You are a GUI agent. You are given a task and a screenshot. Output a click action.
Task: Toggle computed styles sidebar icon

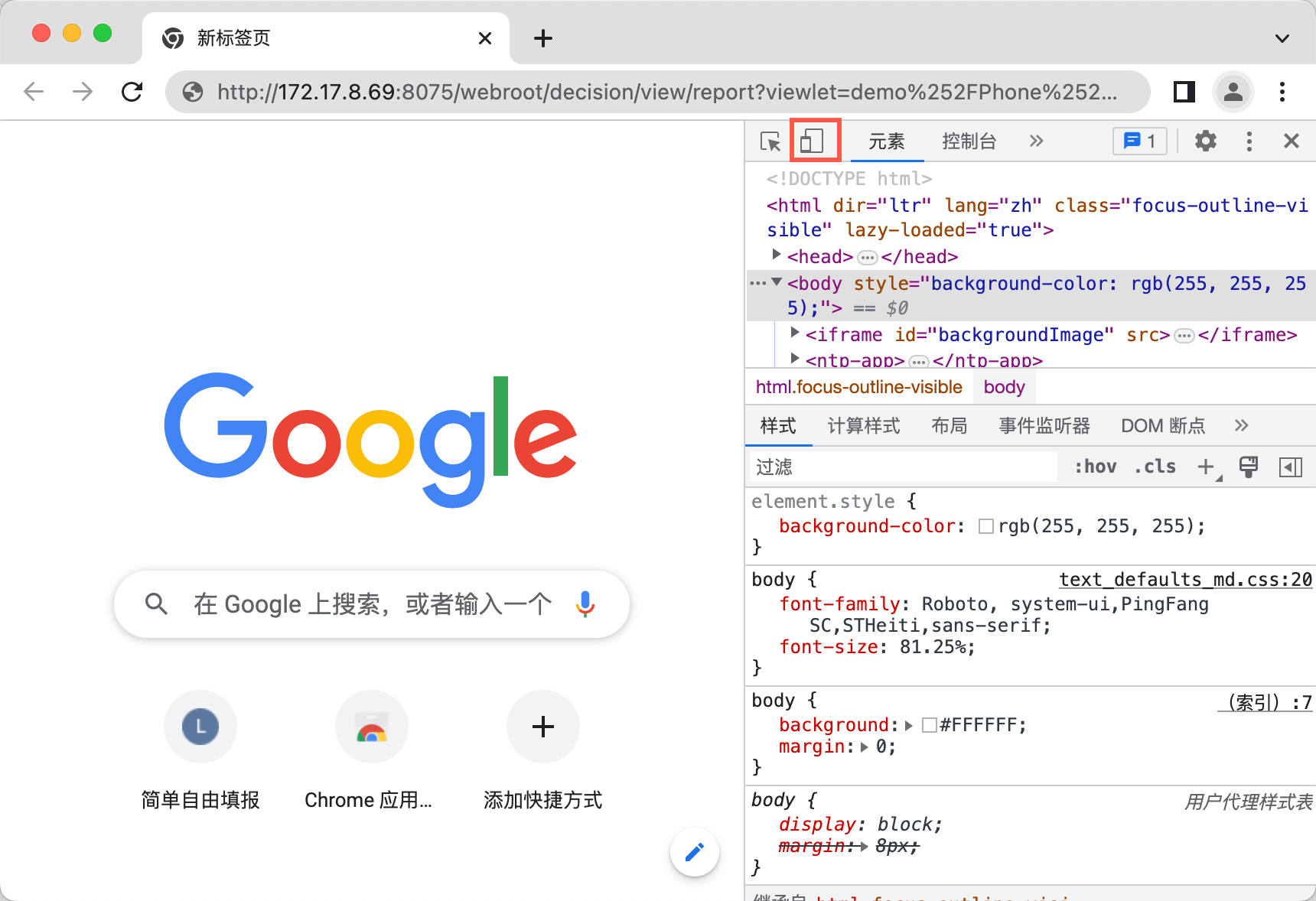pos(1291,467)
